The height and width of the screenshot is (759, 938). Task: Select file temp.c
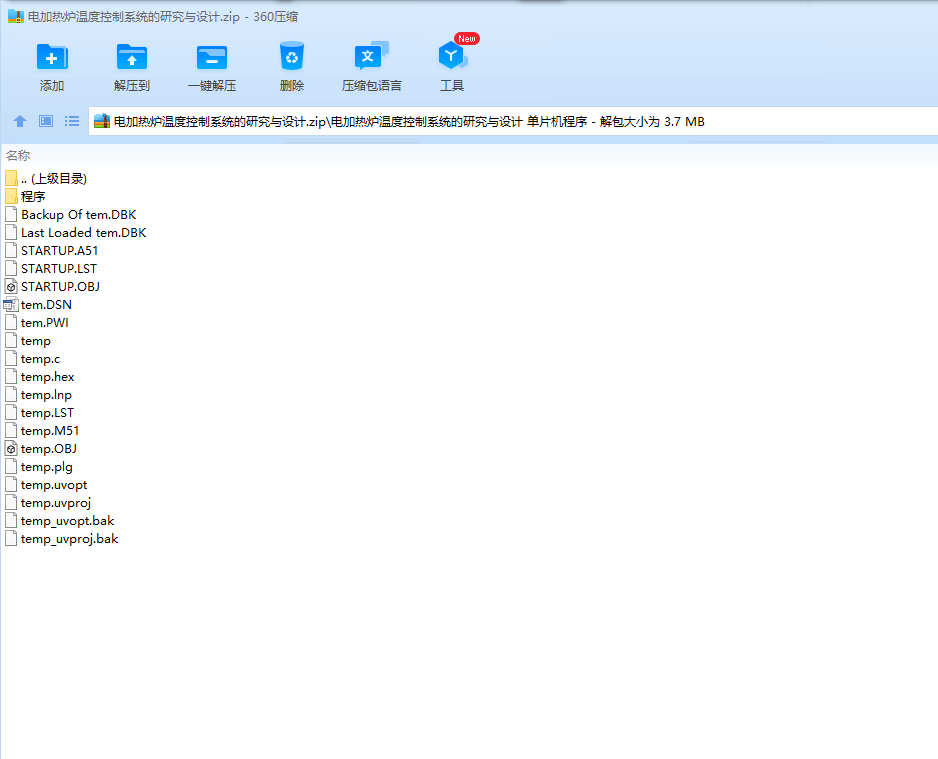[x=40, y=359]
